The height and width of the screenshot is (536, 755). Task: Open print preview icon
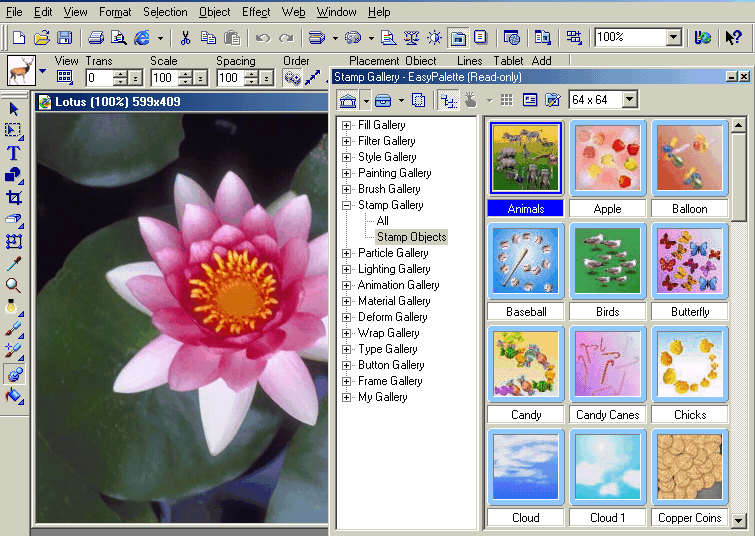pos(118,38)
